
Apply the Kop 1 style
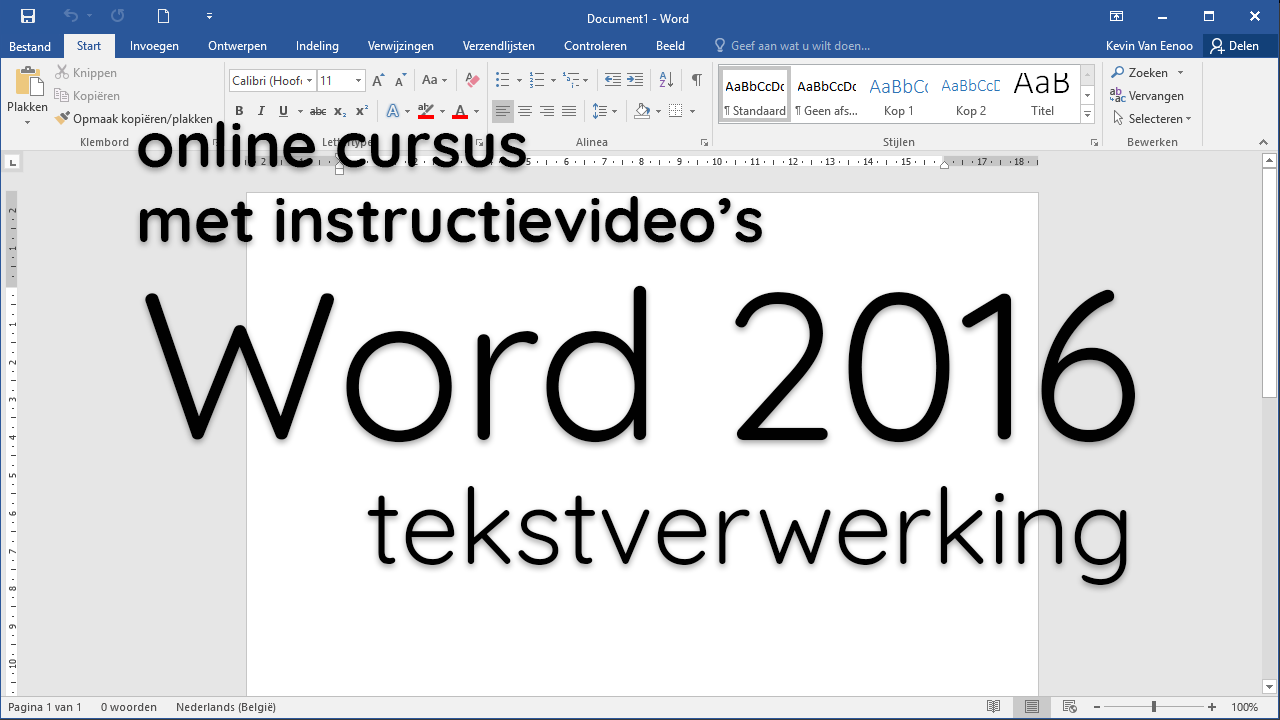point(898,95)
